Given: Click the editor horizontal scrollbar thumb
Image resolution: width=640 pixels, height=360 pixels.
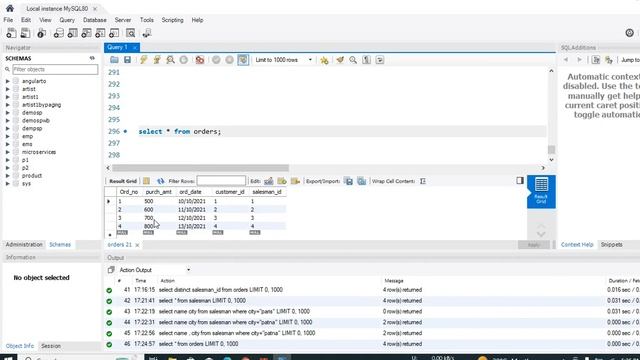Looking at the screenshot, I should (x=200, y=168).
